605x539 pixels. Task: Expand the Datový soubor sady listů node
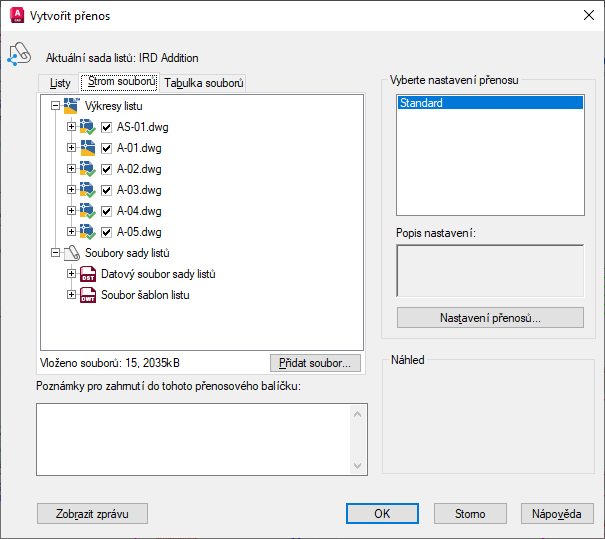coord(71,274)
